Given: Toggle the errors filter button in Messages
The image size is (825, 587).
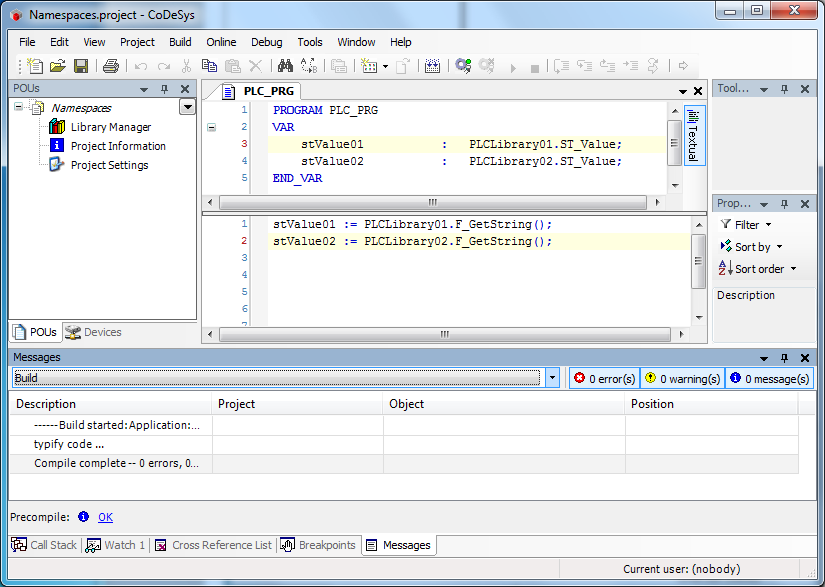Looking at the screenshot, I should coord(604,378).
